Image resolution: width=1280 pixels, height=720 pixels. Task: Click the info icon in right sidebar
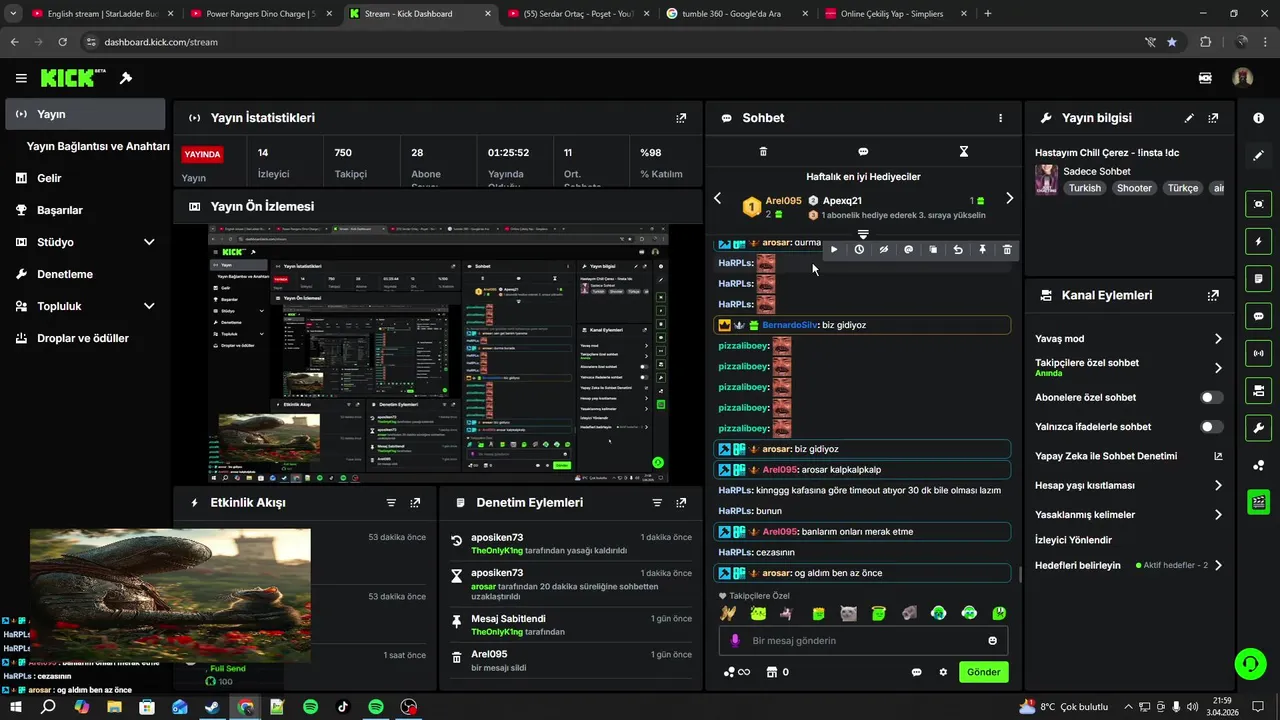(1258, 118)
